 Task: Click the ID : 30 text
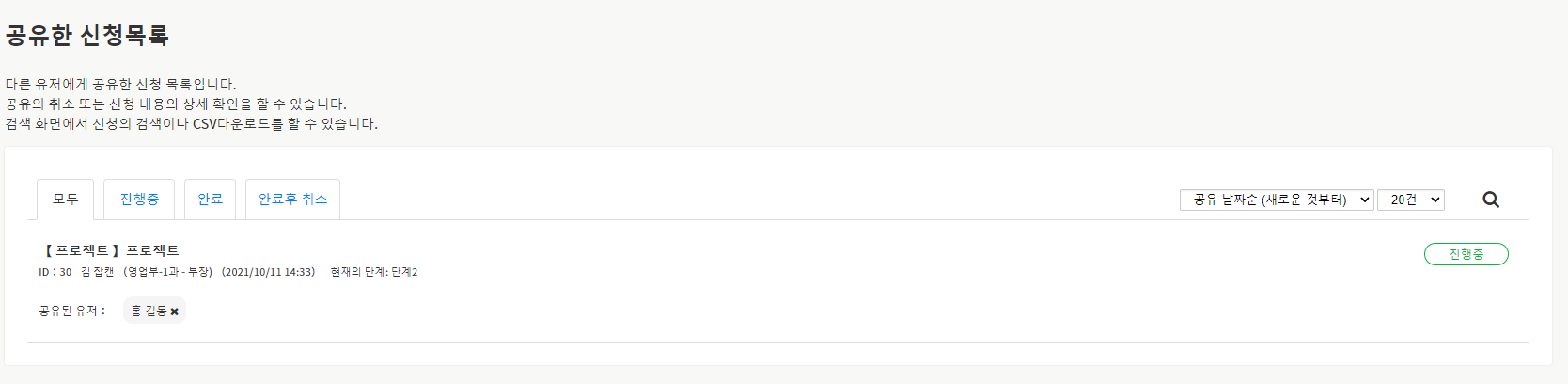pos(55,272)
